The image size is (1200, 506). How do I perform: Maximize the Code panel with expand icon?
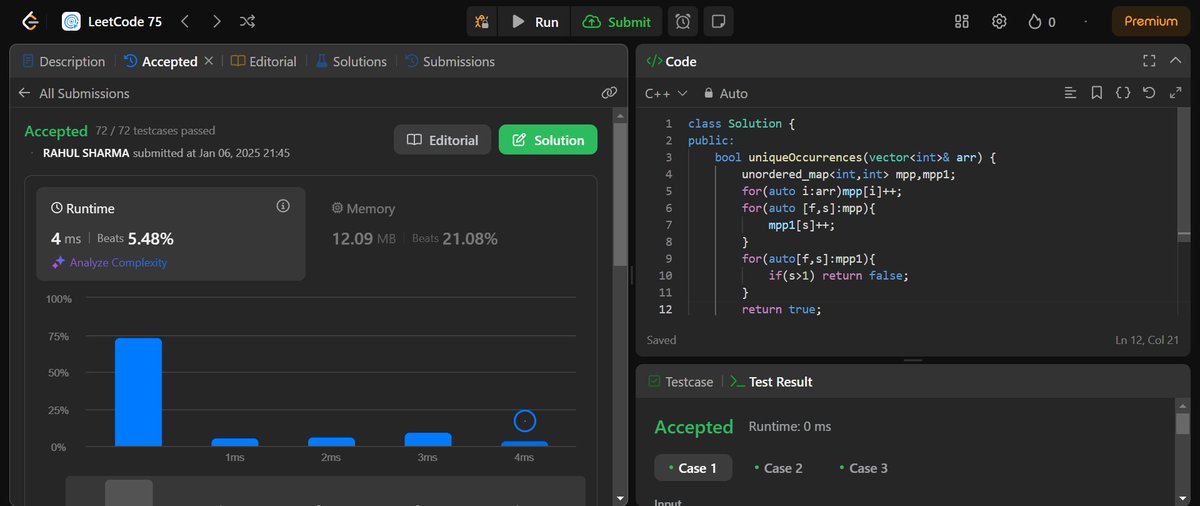pos(1149,61)
